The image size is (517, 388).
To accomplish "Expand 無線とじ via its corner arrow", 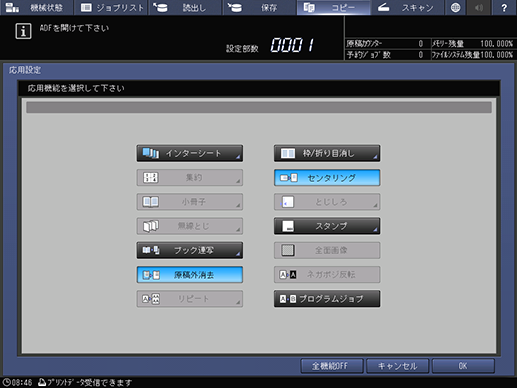I will [238, 230].
